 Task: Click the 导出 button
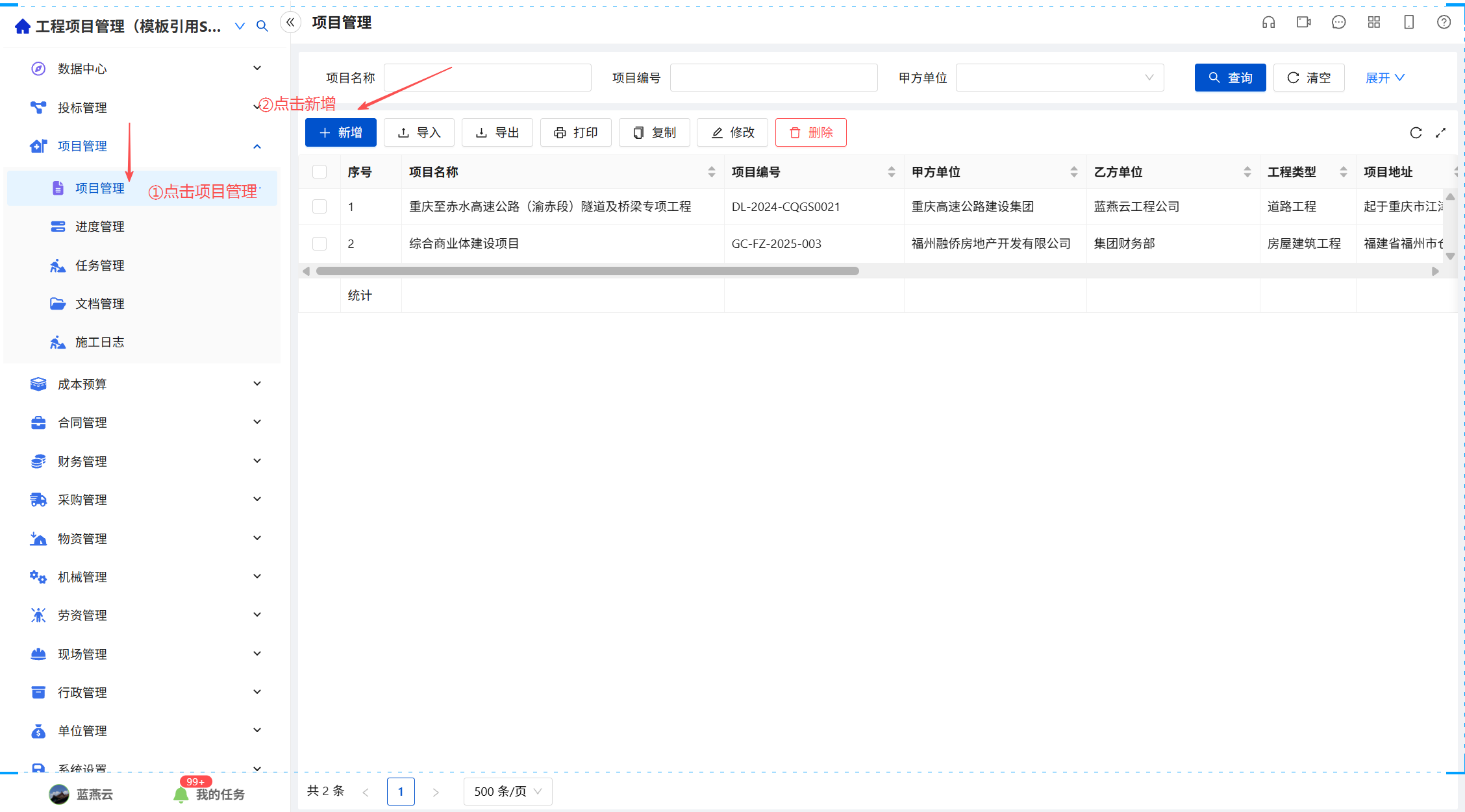[x=497, y=132]
